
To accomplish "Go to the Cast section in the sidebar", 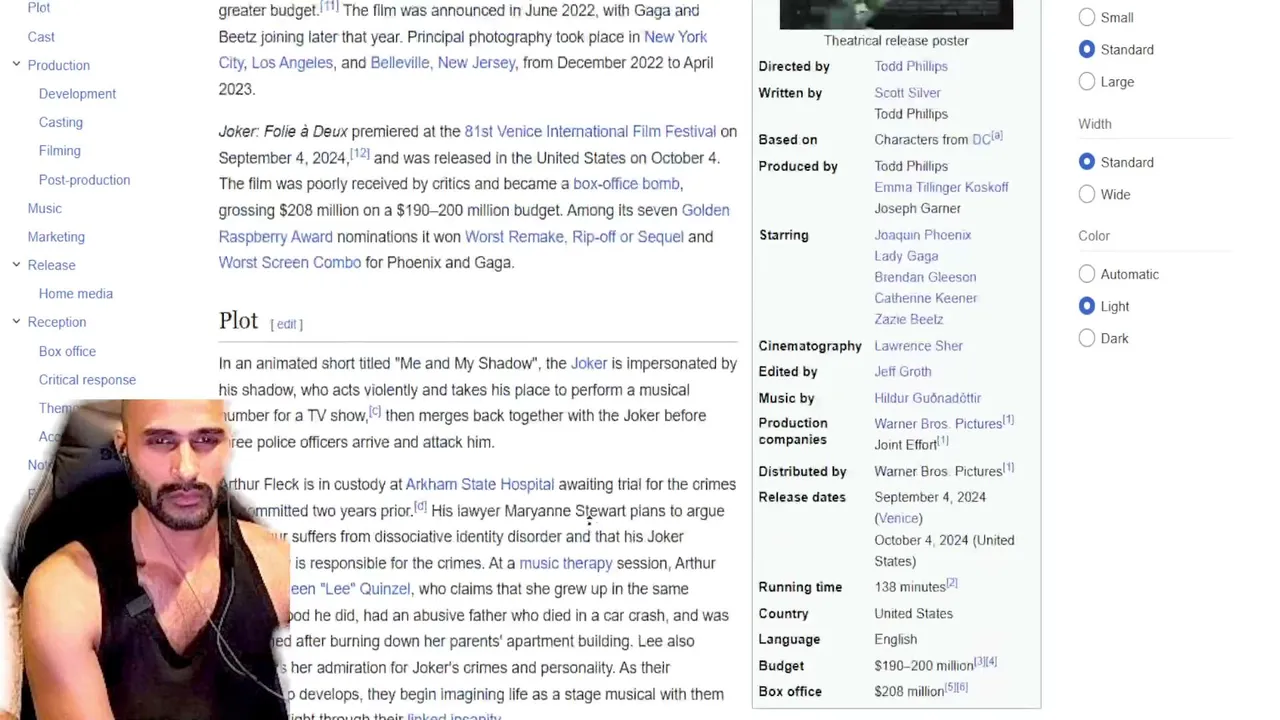I will point(41,37).
